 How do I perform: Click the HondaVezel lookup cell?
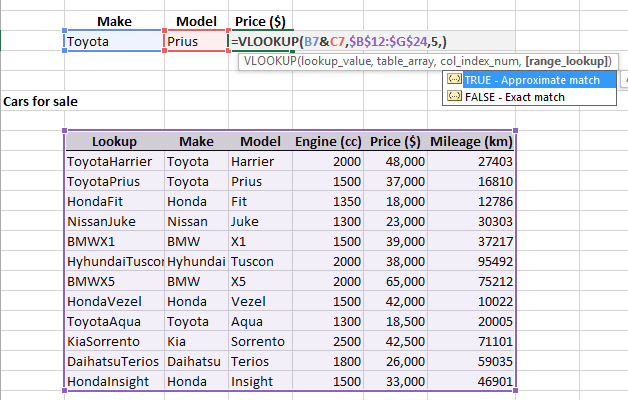click(114, 302)
